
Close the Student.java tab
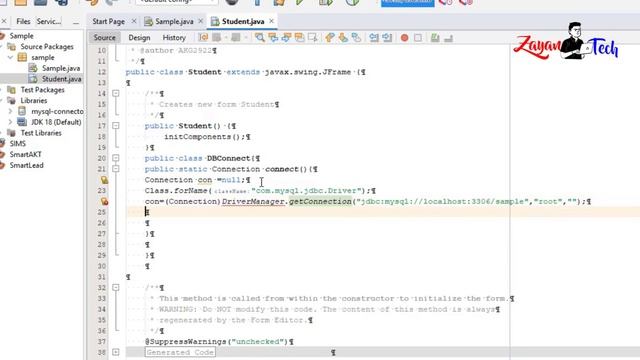(271, 21)
